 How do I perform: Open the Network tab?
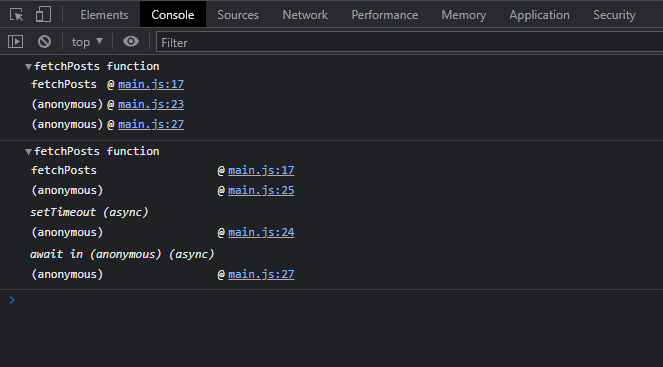click(x=305, y=15)
